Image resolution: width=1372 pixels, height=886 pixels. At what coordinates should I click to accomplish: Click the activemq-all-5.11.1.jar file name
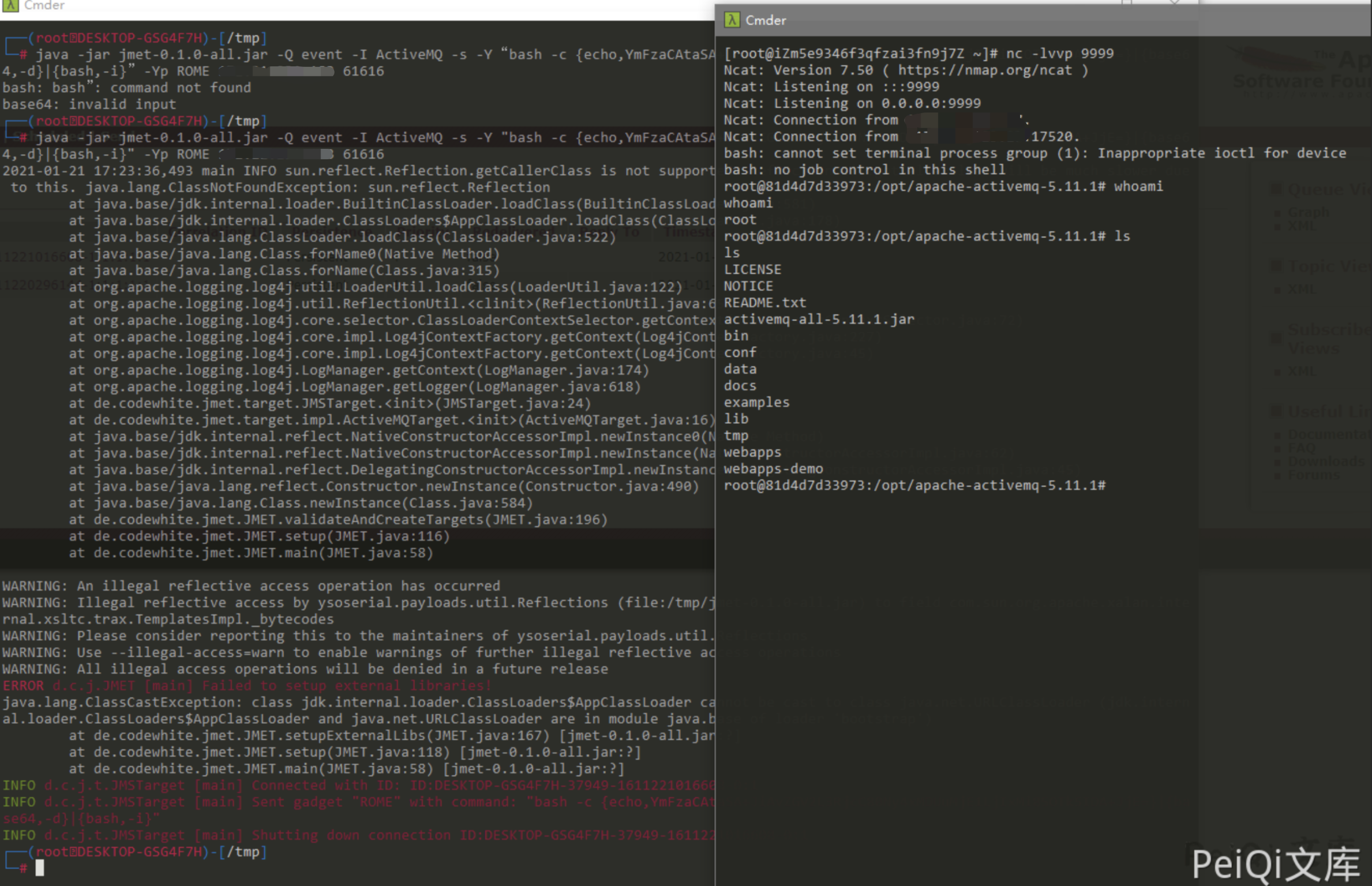click(x=819, y=320)
